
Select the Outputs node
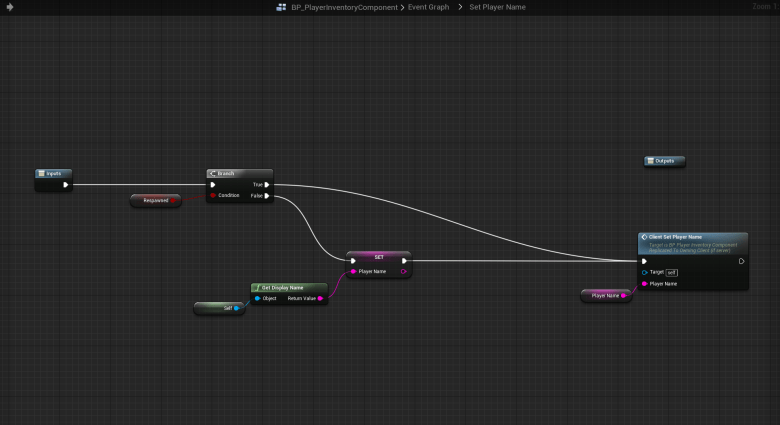click(x=665, y=161)
